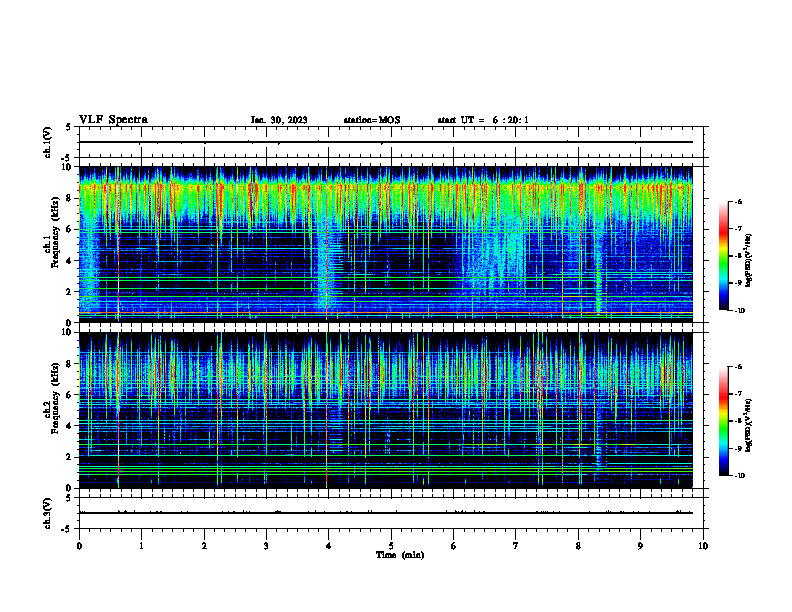
Task: Click the "-7" label on ch.2 colorbar
Action: [738, 394]
